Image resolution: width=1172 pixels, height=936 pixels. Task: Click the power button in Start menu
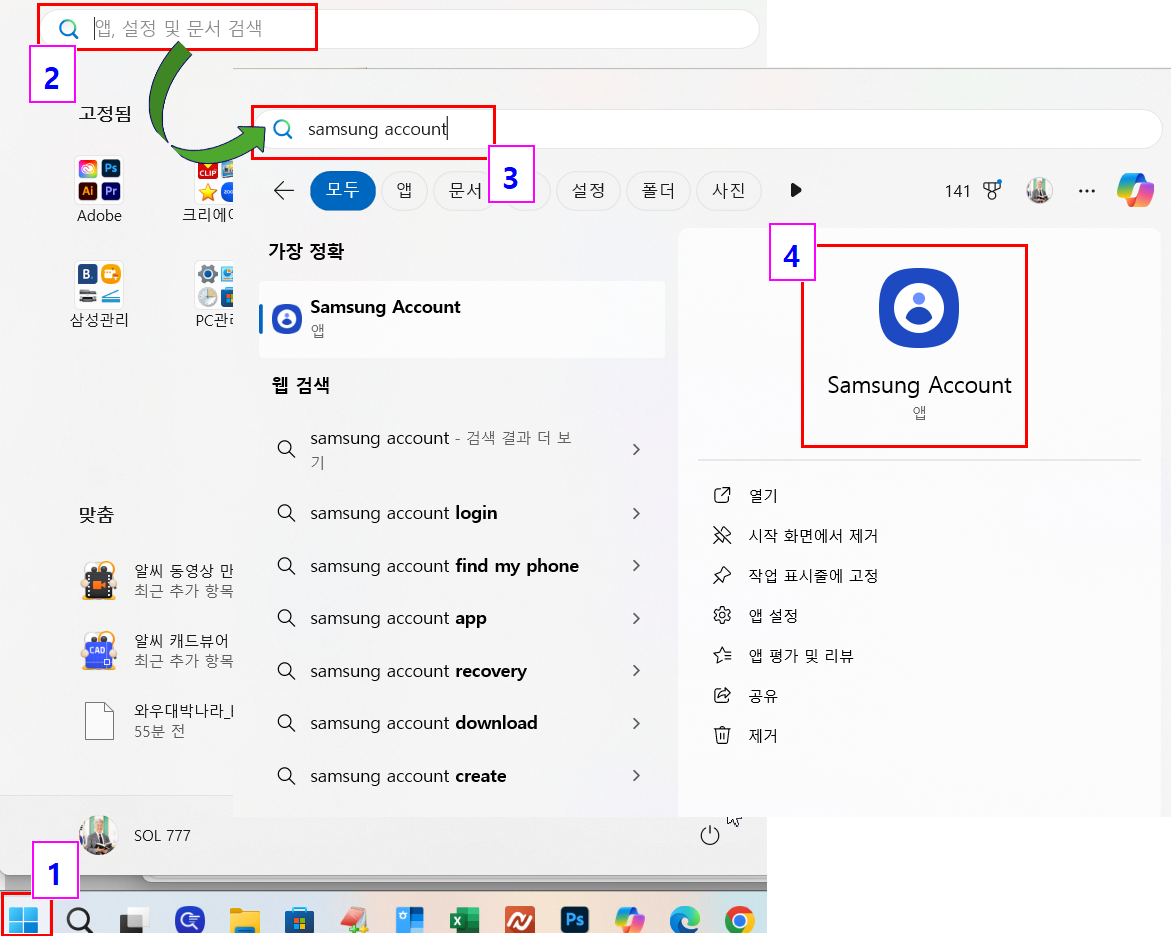point(709,835)
